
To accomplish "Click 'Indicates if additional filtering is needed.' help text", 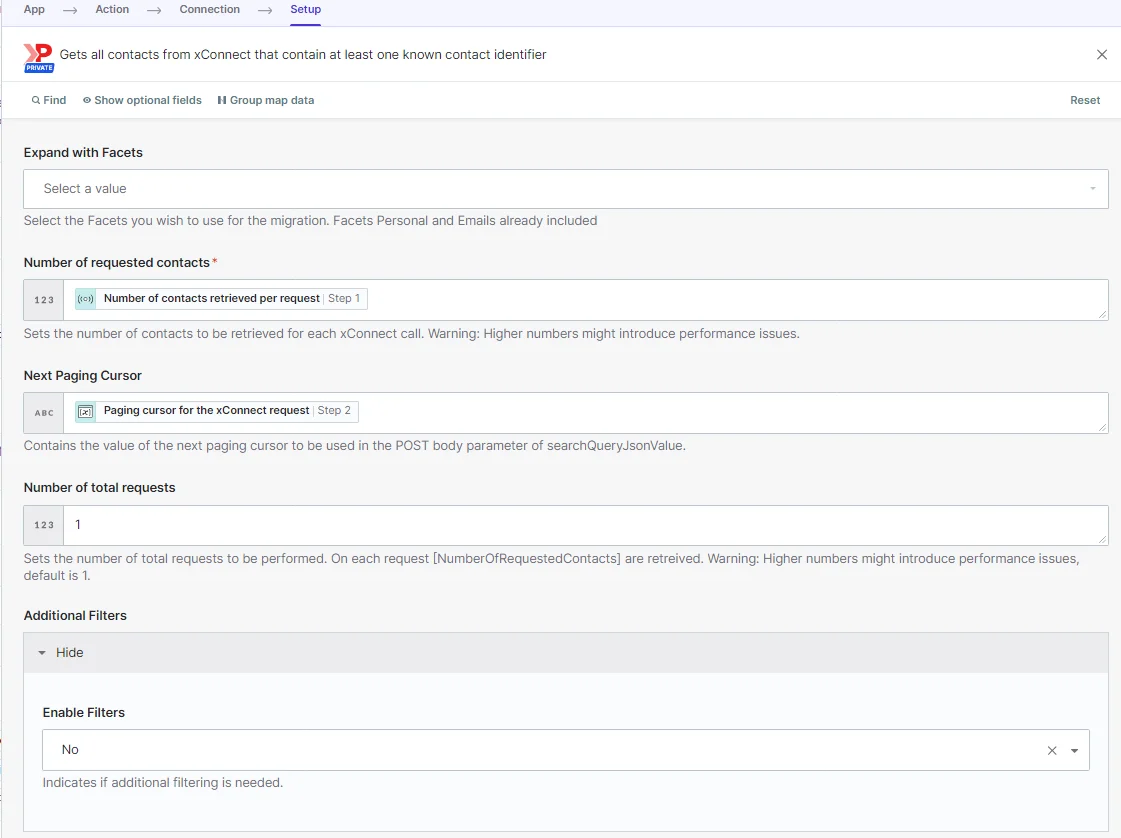I will click(162, 782).
